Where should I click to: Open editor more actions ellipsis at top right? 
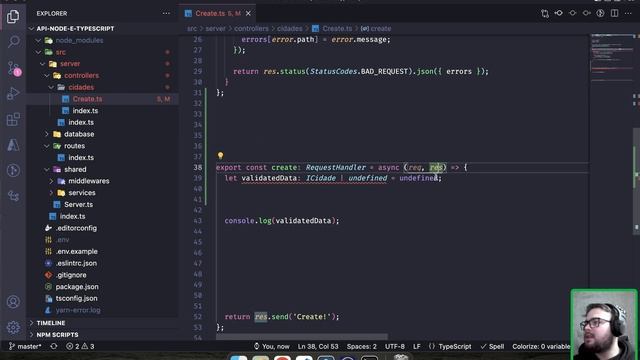(628, 13)
